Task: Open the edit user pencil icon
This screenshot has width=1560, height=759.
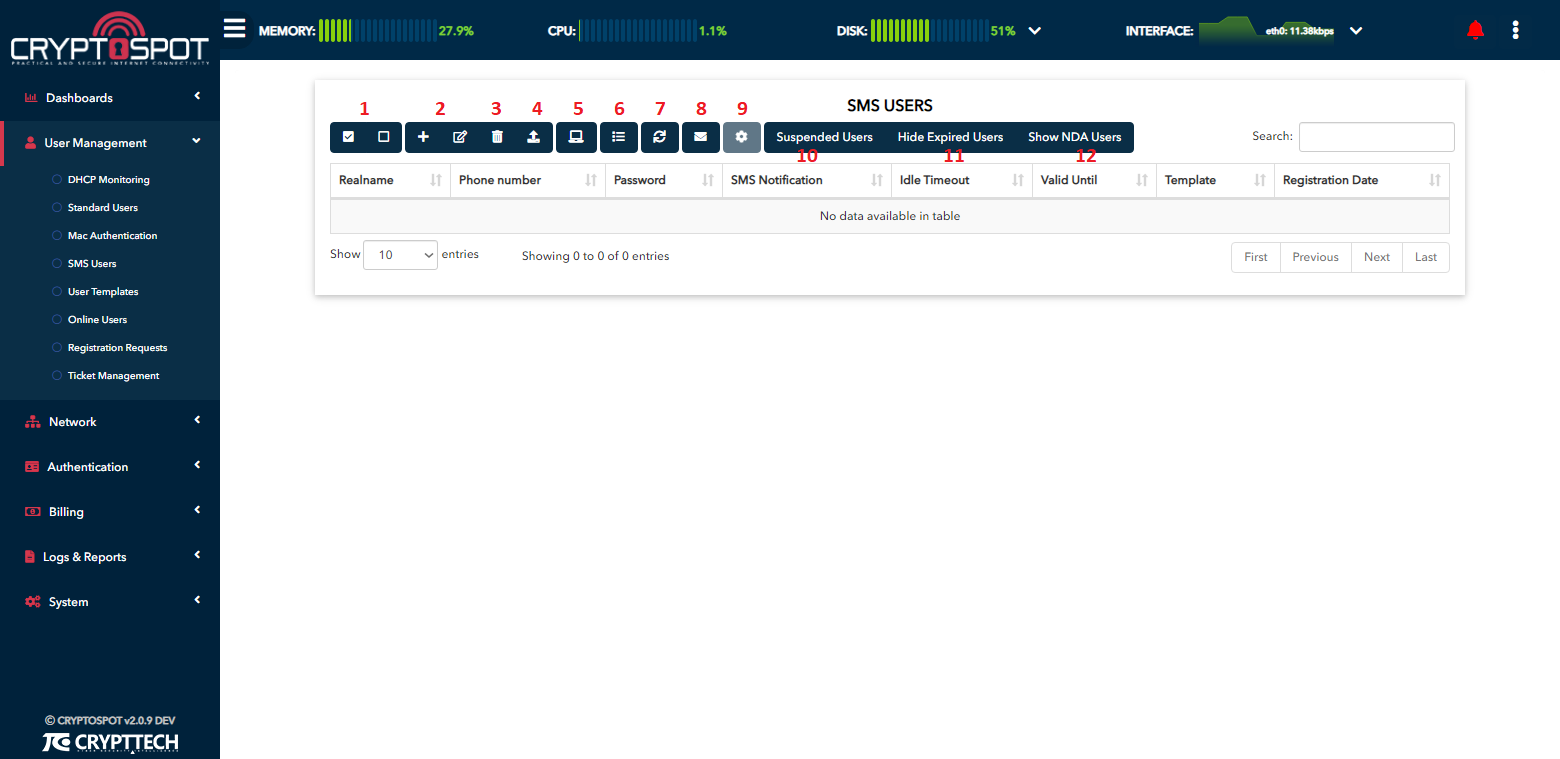Action: point(459,137)
